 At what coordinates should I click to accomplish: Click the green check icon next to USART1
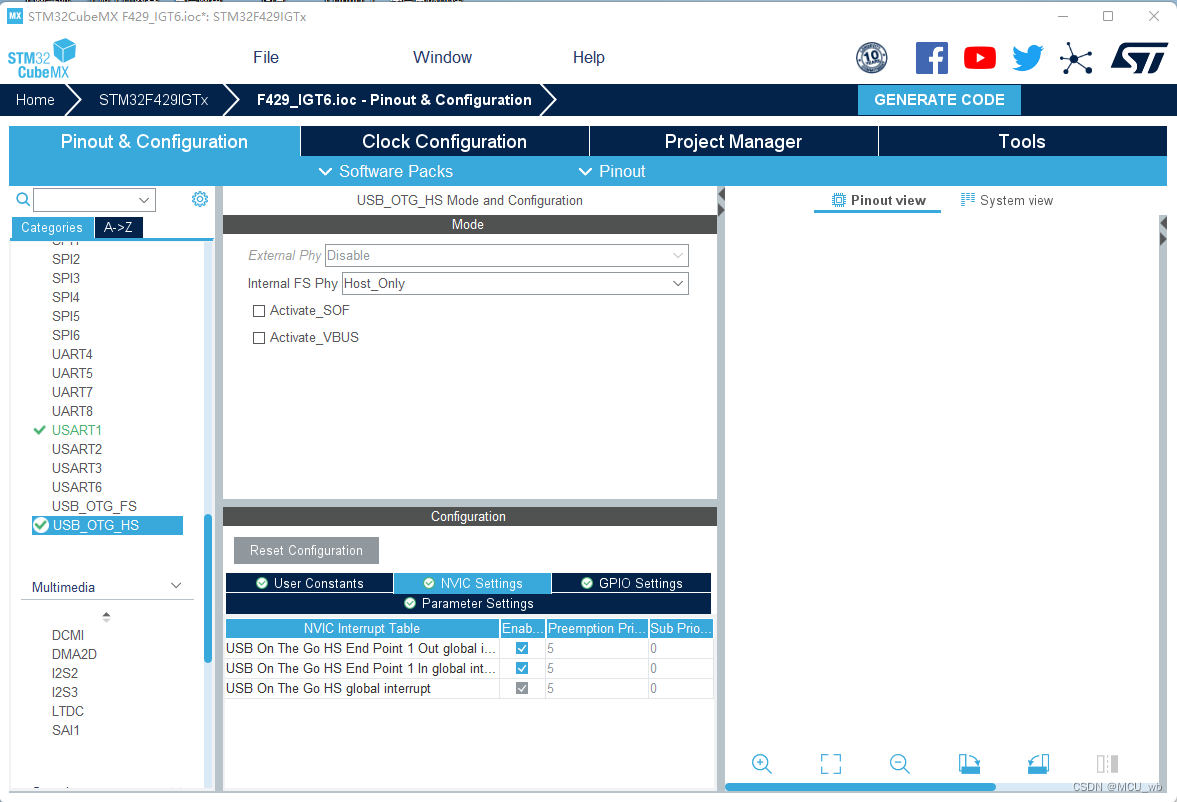pyautogui.click(x=40, y=430)
